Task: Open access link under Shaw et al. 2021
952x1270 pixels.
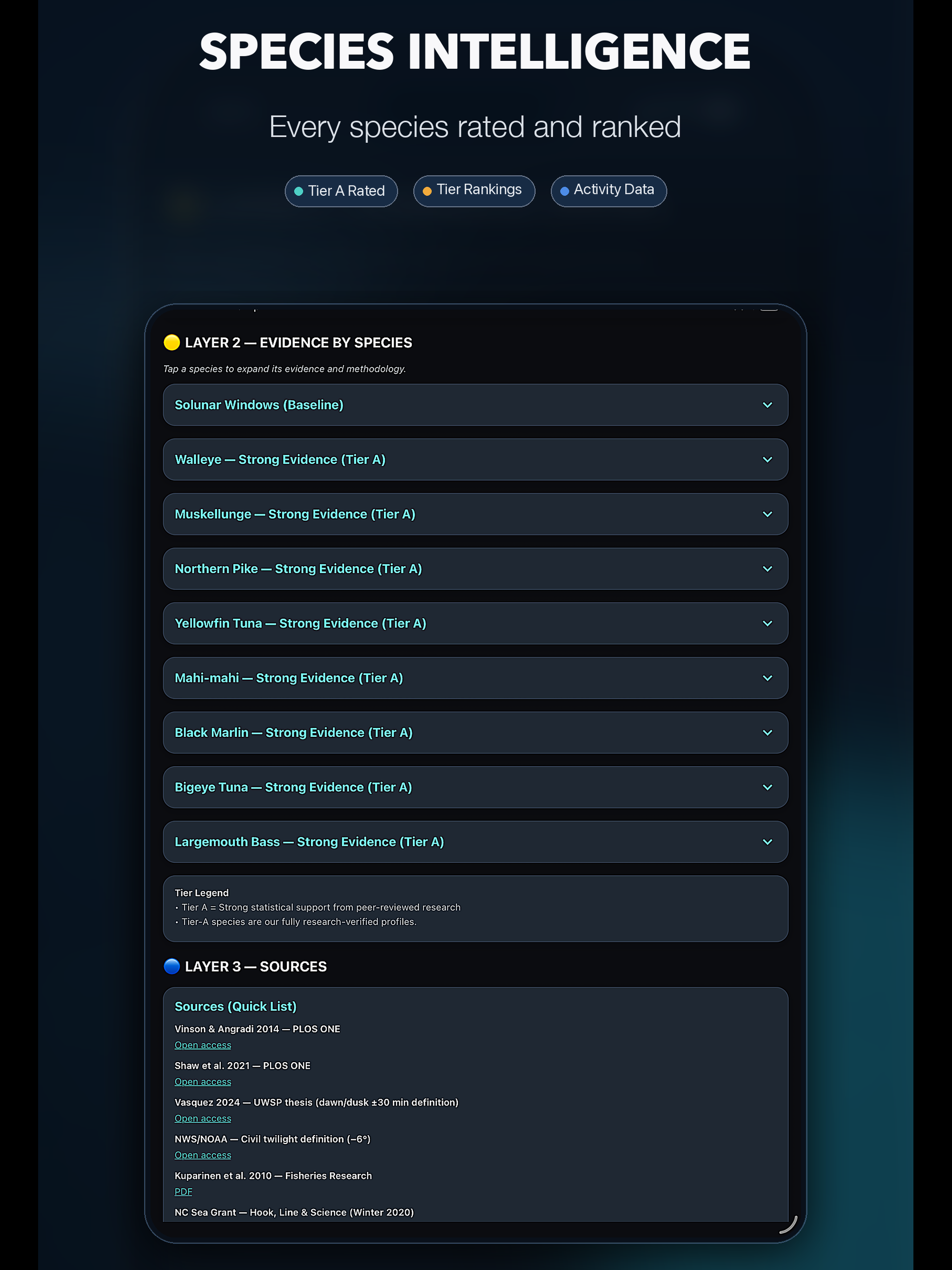Action: click(203, 1082)
